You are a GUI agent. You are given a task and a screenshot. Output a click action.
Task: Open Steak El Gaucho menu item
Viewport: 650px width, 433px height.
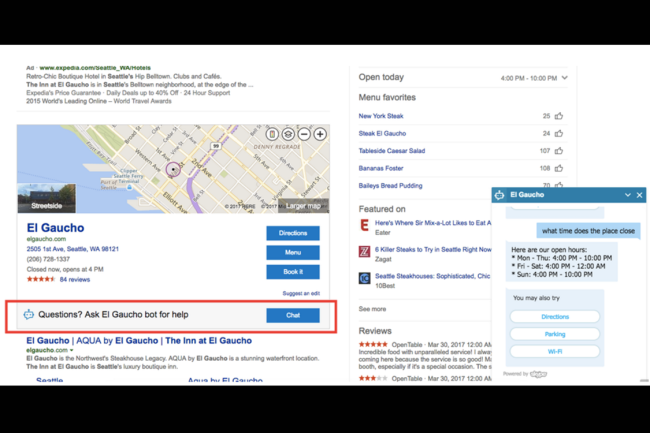(382, 133)
